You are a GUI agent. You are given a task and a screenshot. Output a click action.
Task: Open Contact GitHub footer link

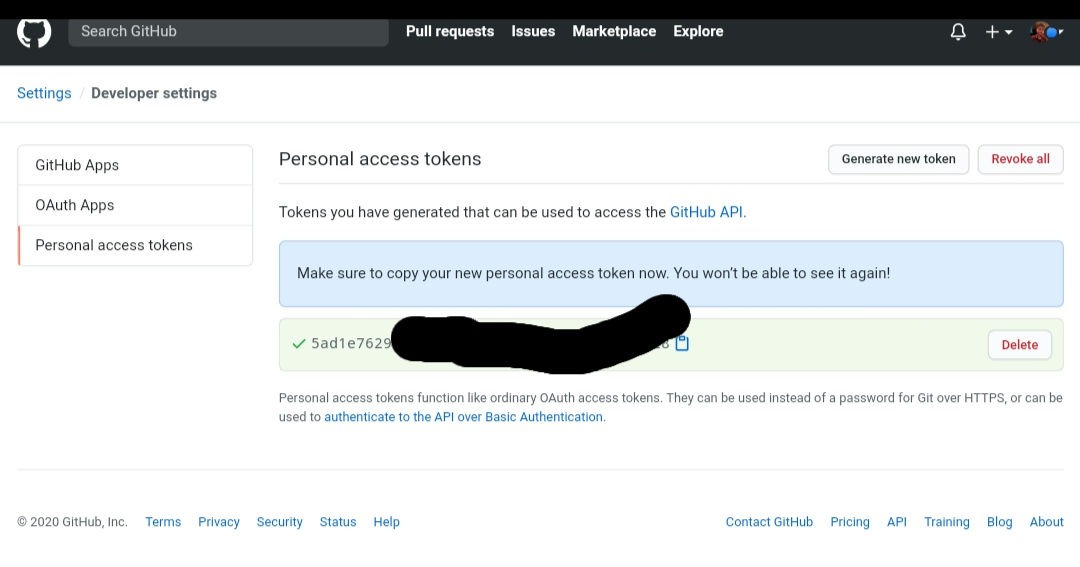[769, 522]
